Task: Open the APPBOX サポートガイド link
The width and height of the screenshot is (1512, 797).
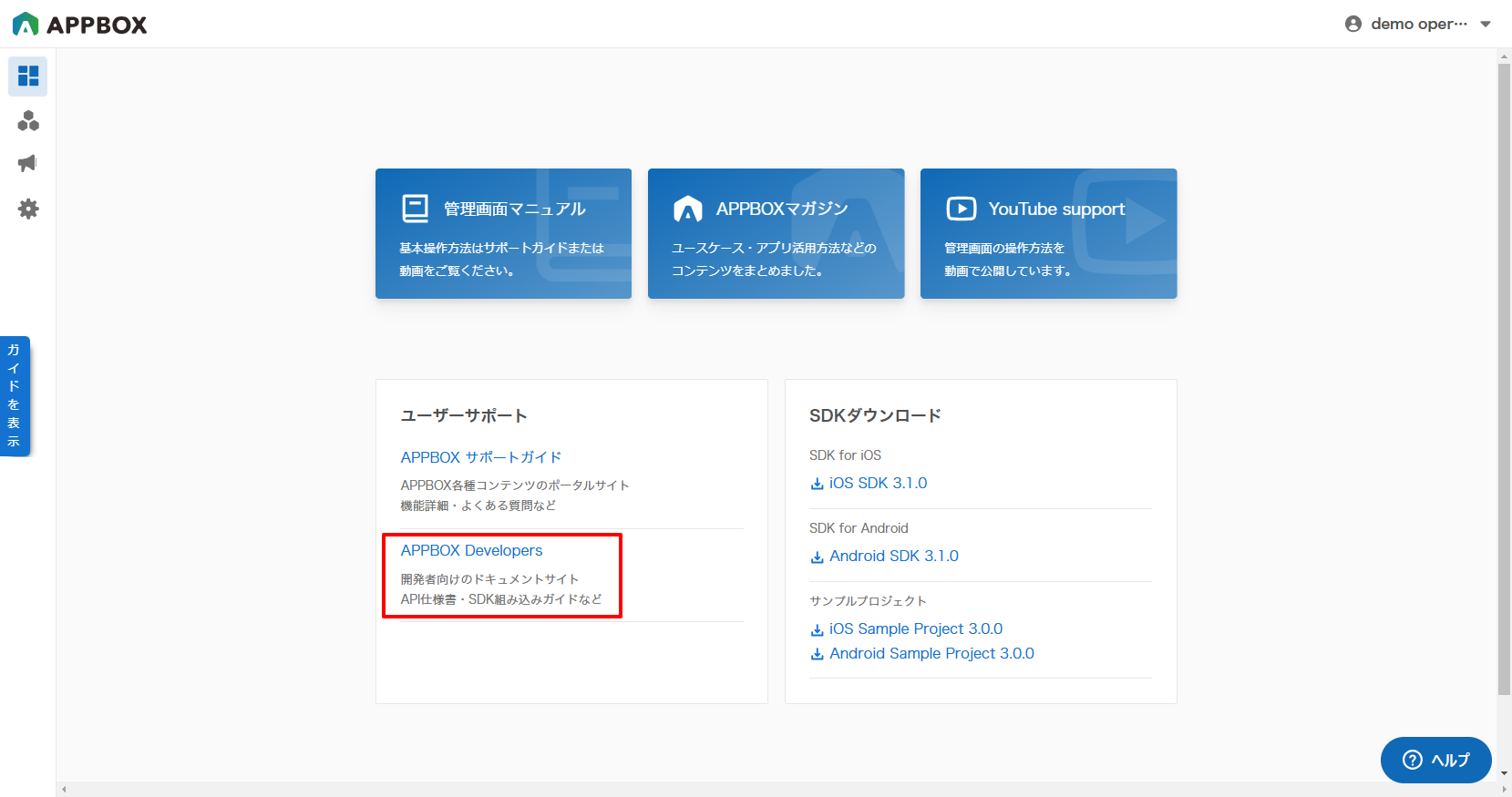Action: point(481,457)
